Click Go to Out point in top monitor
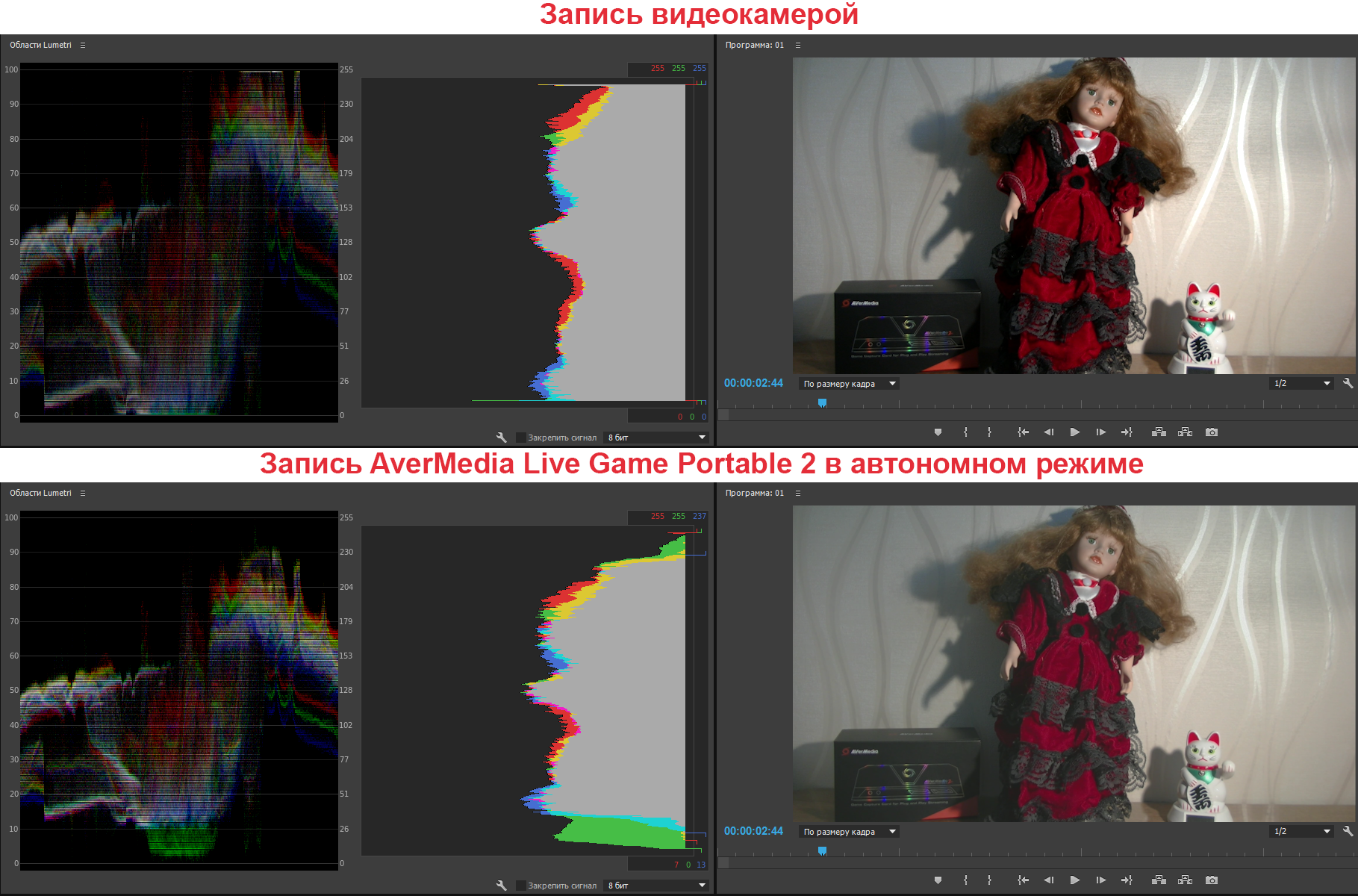This screenshot has width=1358, height=896. pos(1127,432)
